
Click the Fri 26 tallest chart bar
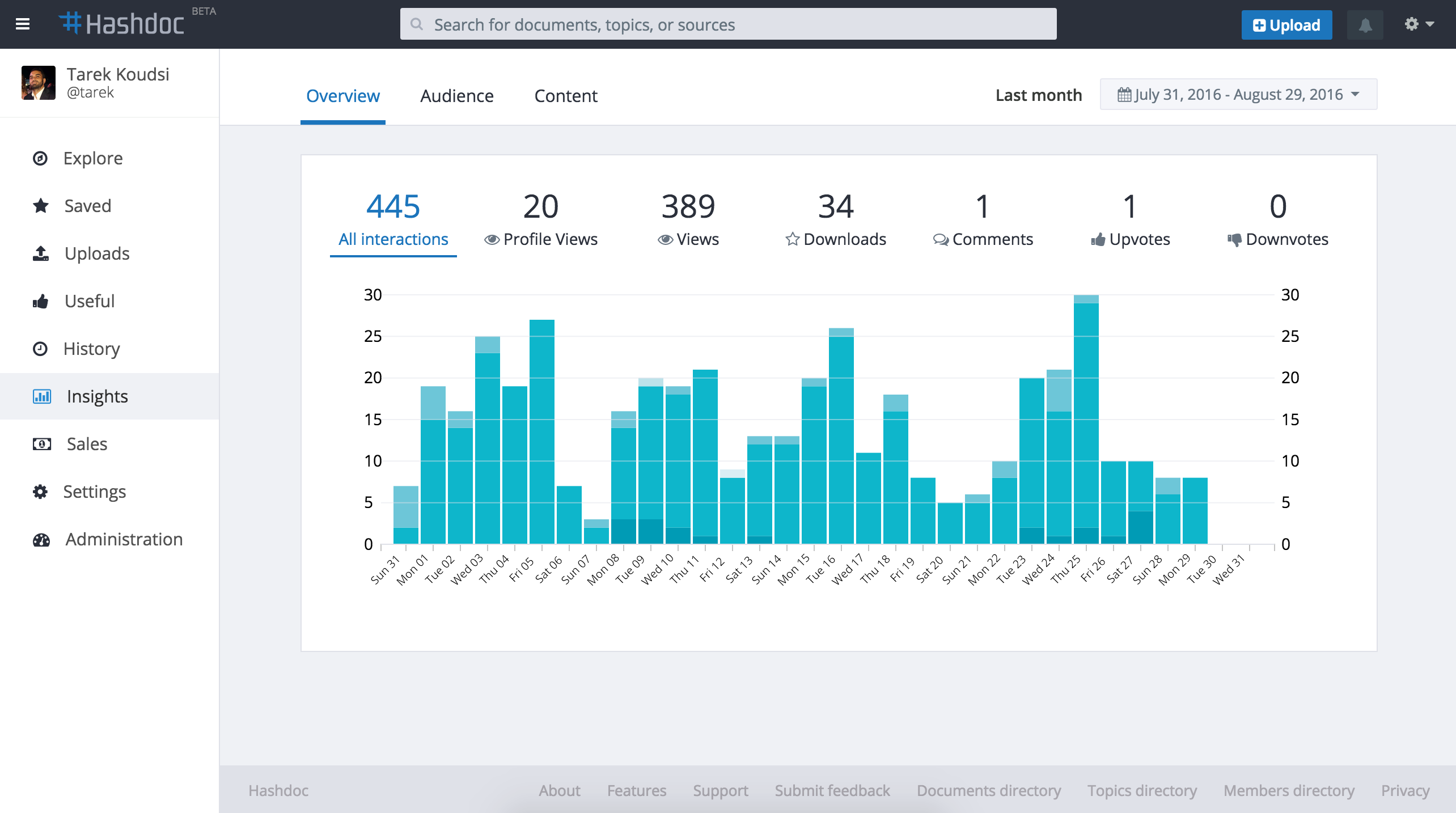(x=1086, y=420)
